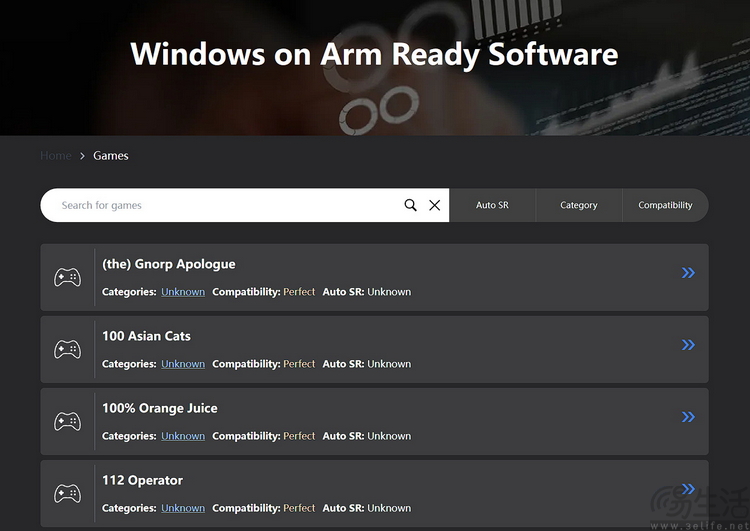The width and height of the screenshot is (750, 531).
Task: Click Unknown category link under 112 Operator
Action: pyautogui.click(x=183, y=508)
